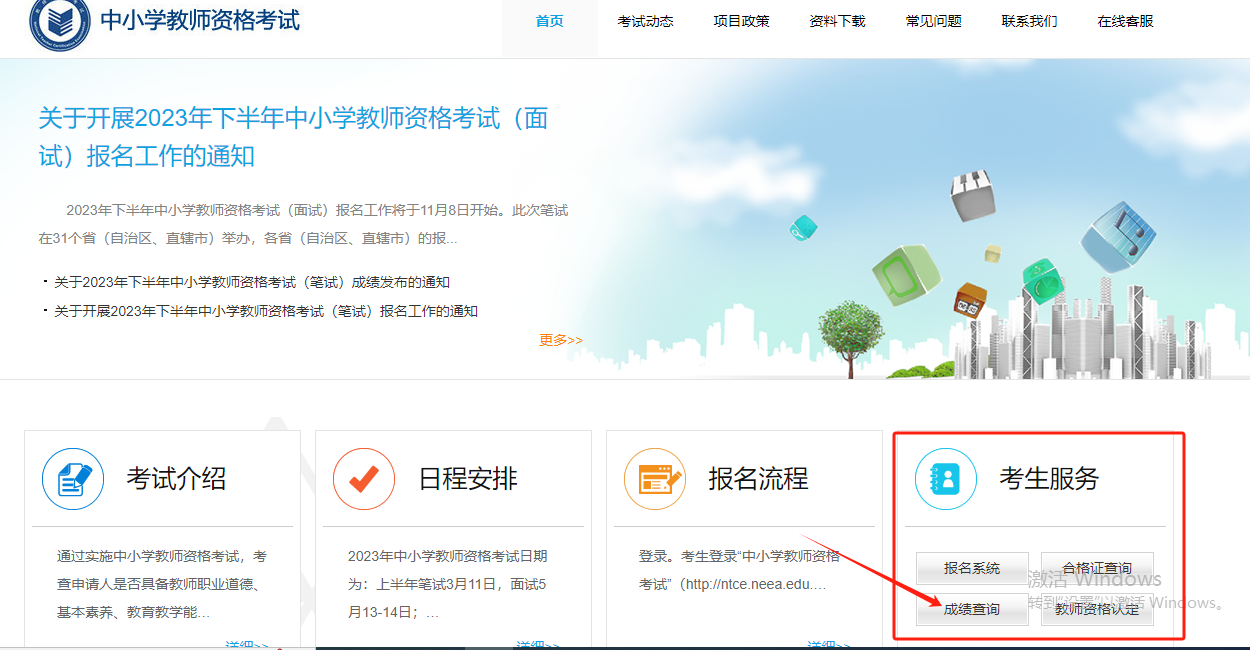Screen dimensions: 1250x650
Task: Switch to the 首页 home tab
Action: pyautogui.click(x=548, y=20)
